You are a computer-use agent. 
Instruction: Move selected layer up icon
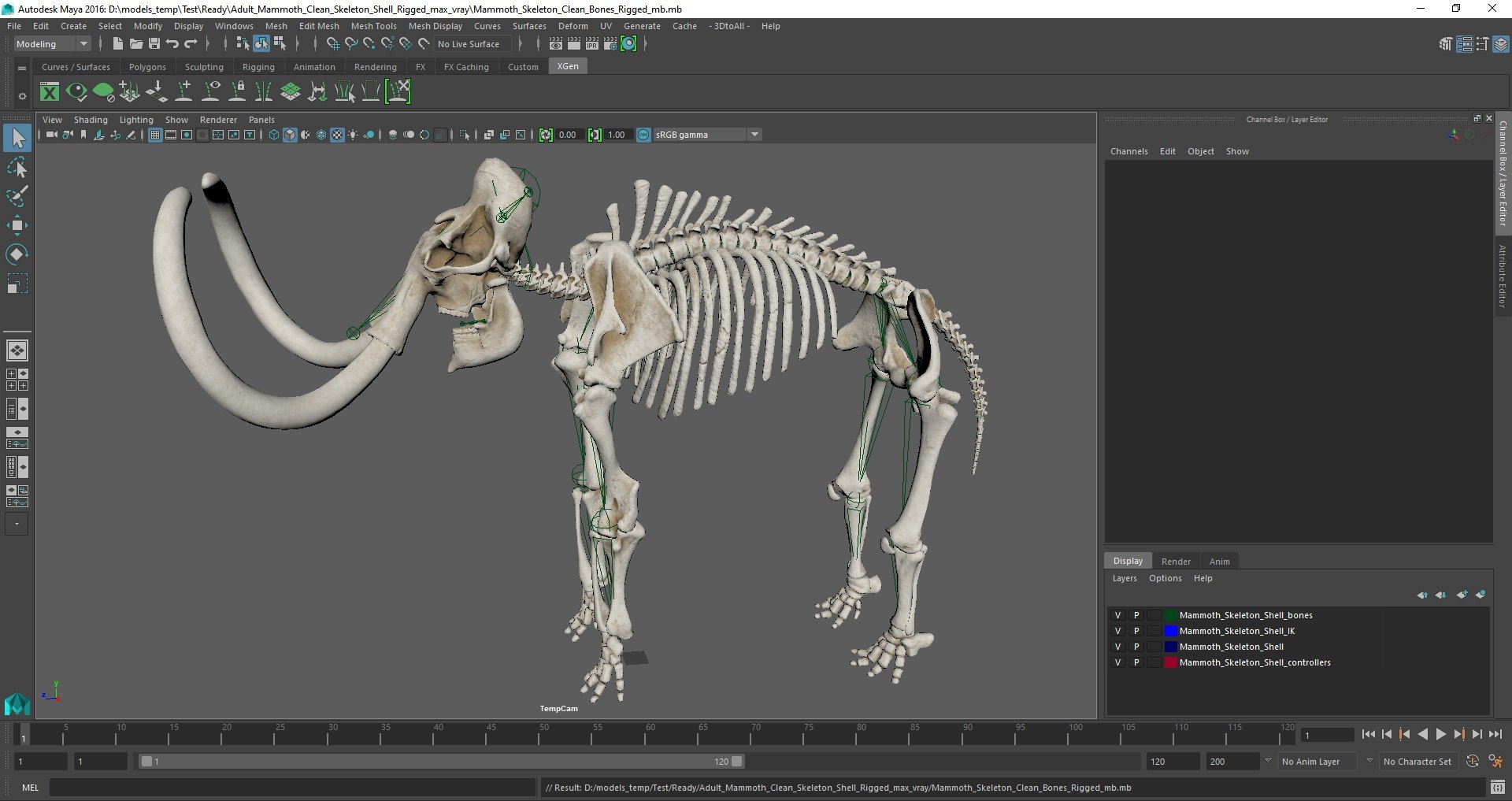[x=1422, y=595]
